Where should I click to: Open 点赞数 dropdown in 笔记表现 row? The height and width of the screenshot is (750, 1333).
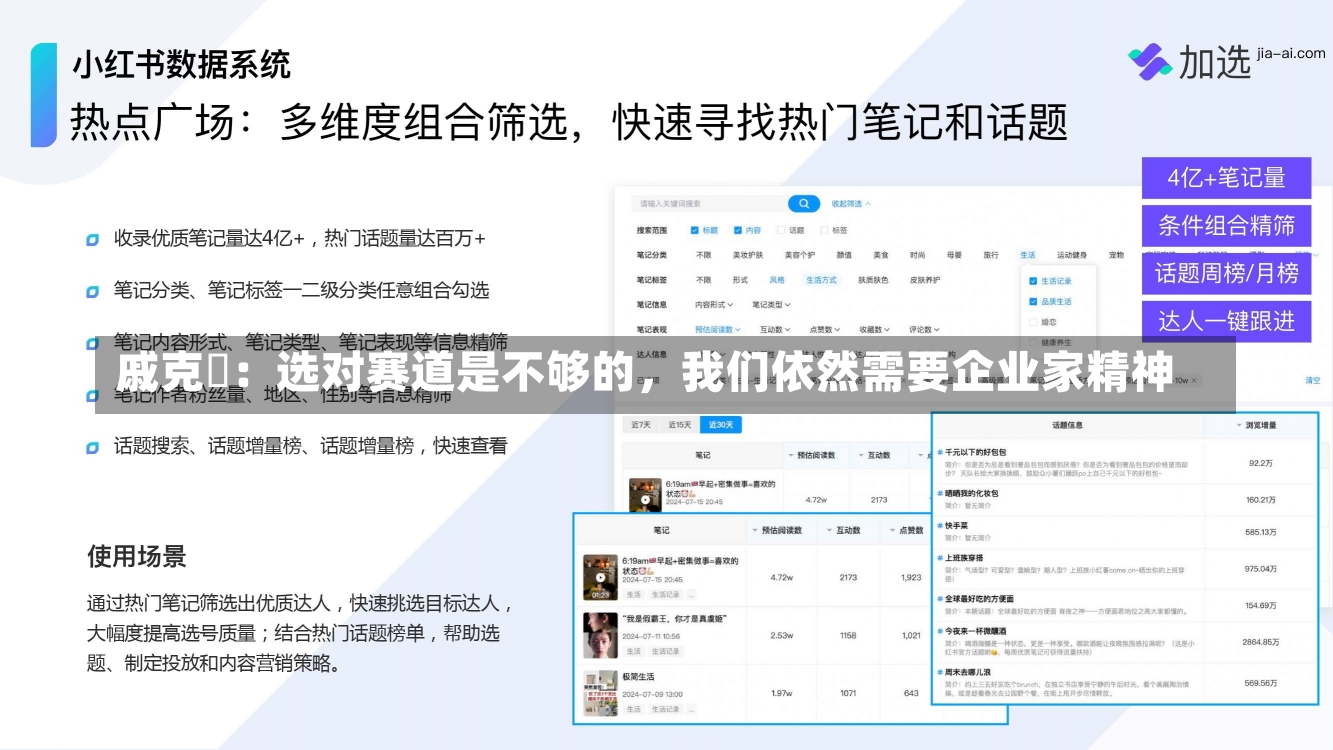[x=826, y=329]
